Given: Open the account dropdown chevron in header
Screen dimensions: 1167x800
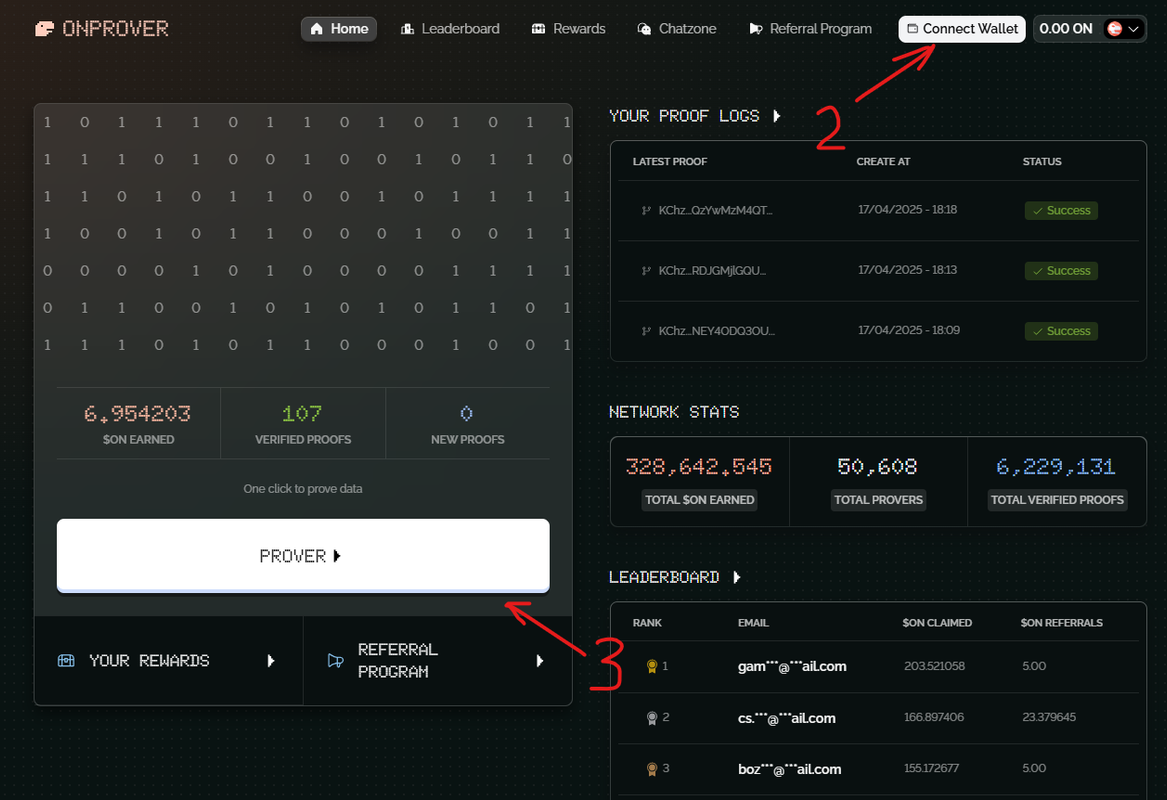Looking at the screenshot, I should pos(1134,29).
